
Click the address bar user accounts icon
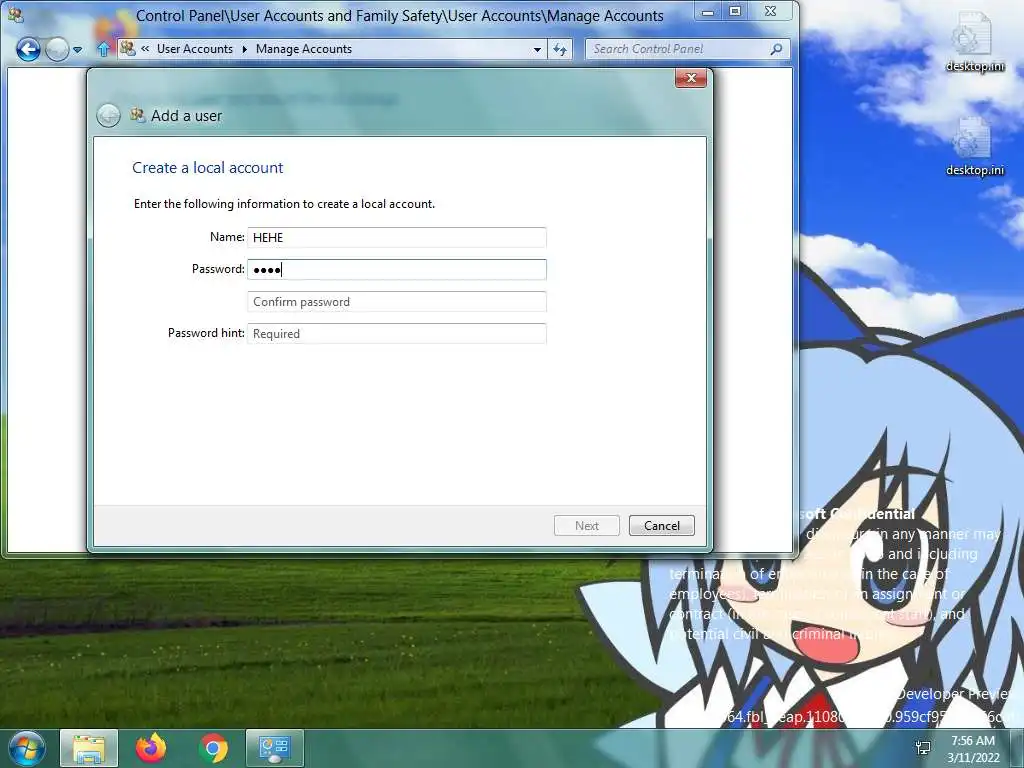click(x=128, y=48)
